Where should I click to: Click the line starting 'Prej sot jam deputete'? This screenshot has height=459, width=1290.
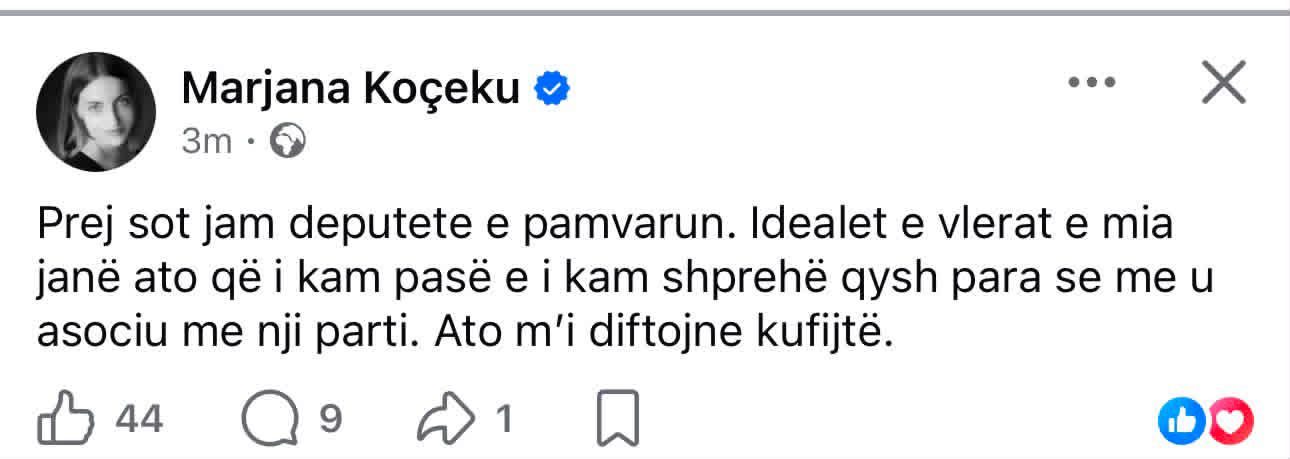604,224
